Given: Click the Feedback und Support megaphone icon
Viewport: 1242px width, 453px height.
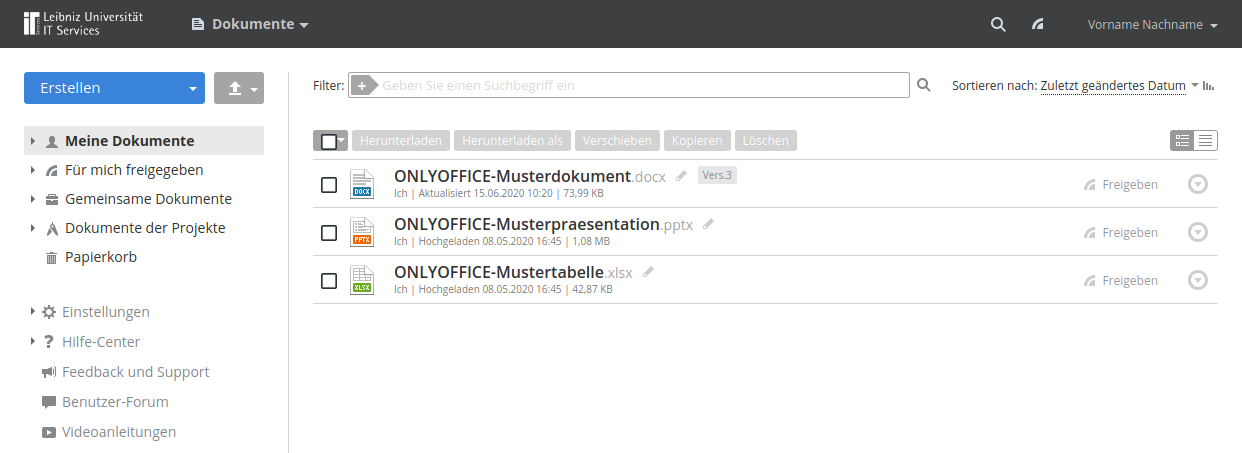Looking at the screenshot, I should click(49, 372).
